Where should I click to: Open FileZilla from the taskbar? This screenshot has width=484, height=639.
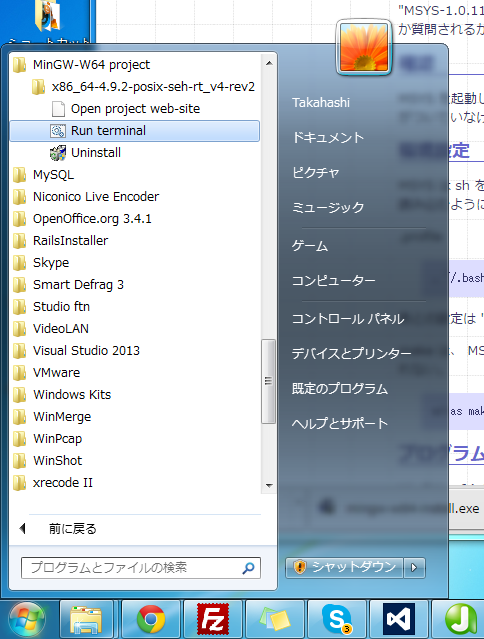(x=213, y=619)
